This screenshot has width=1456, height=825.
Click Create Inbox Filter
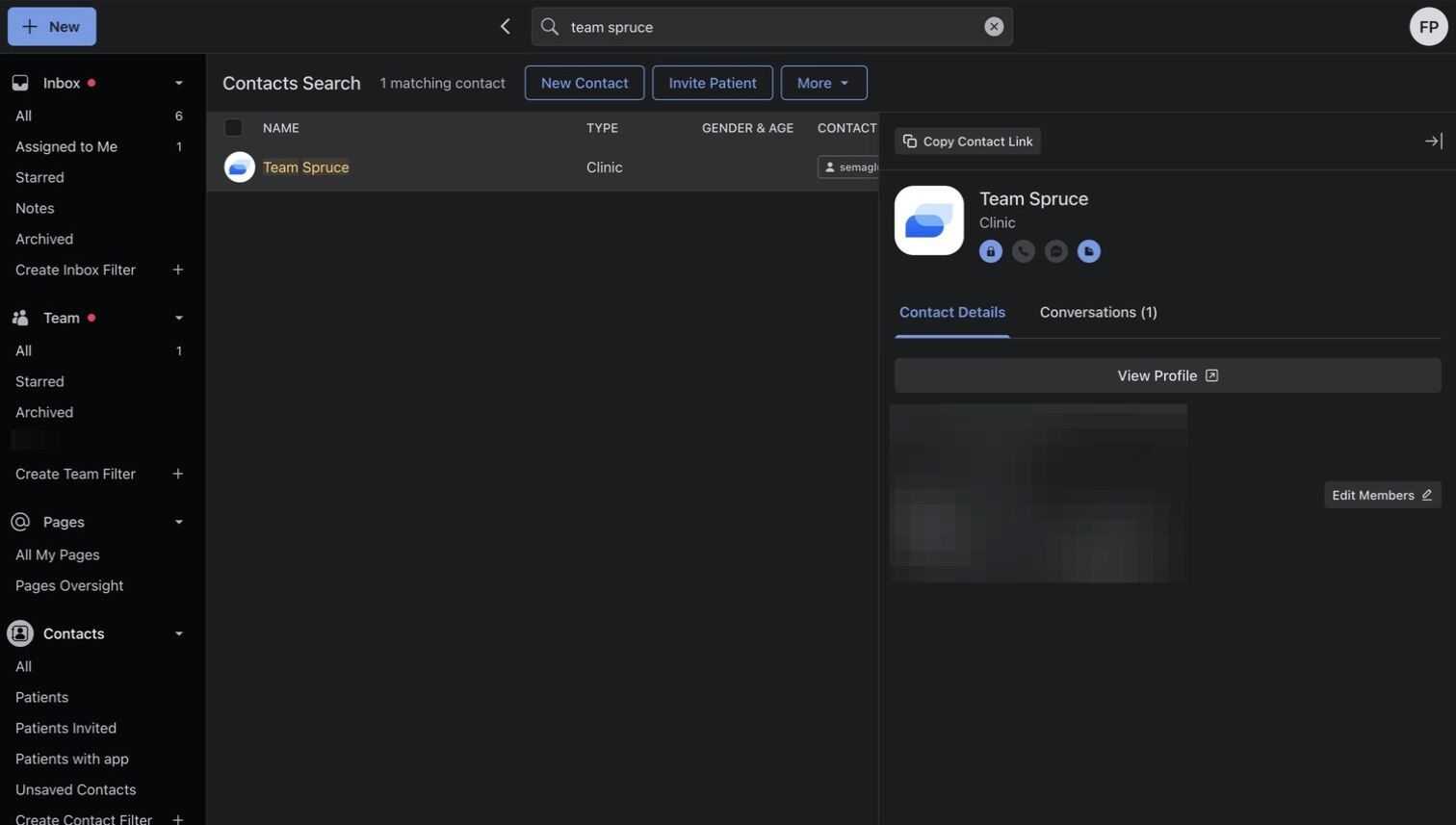point(75,270)
